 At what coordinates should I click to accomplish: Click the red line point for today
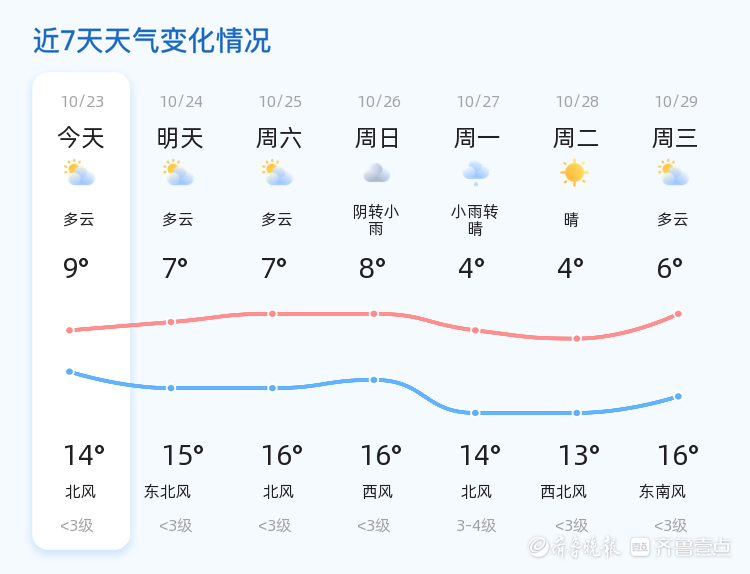click(x=70, y=330)
